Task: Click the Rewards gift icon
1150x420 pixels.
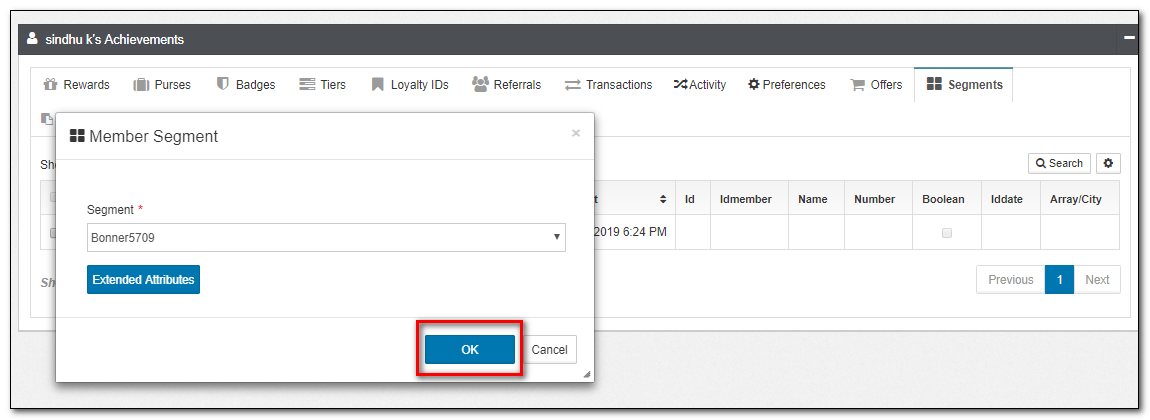Action: [x=50, y=85]
